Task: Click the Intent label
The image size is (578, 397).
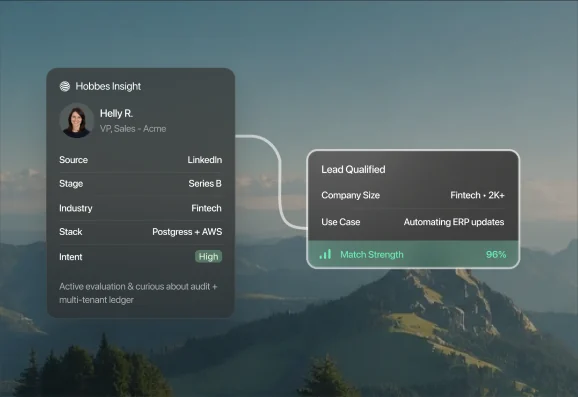Action: click(70, 257)
